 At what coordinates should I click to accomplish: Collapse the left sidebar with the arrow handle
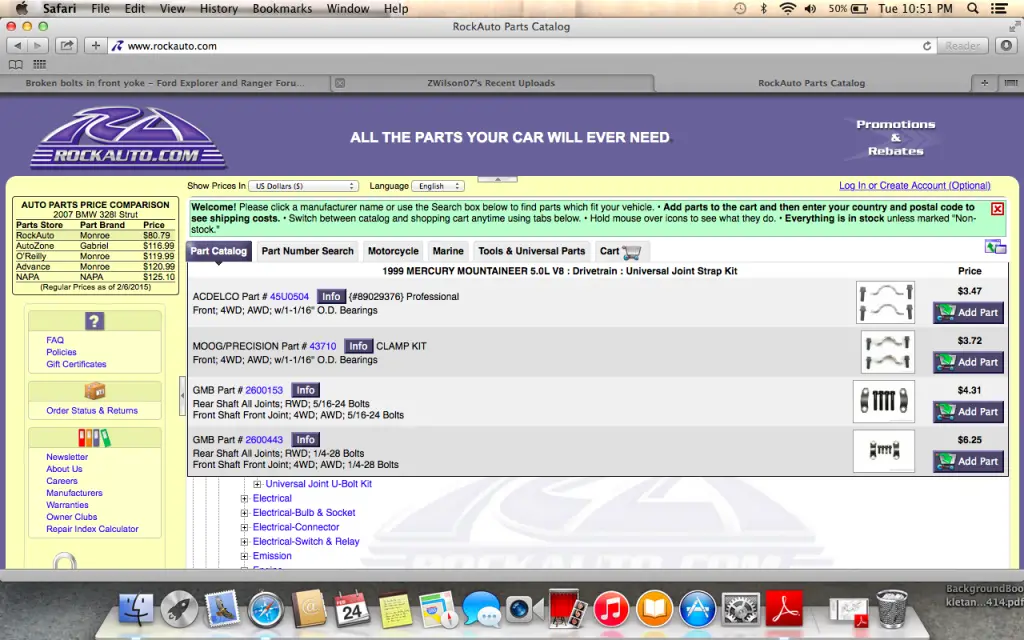(x=182, y=396)
